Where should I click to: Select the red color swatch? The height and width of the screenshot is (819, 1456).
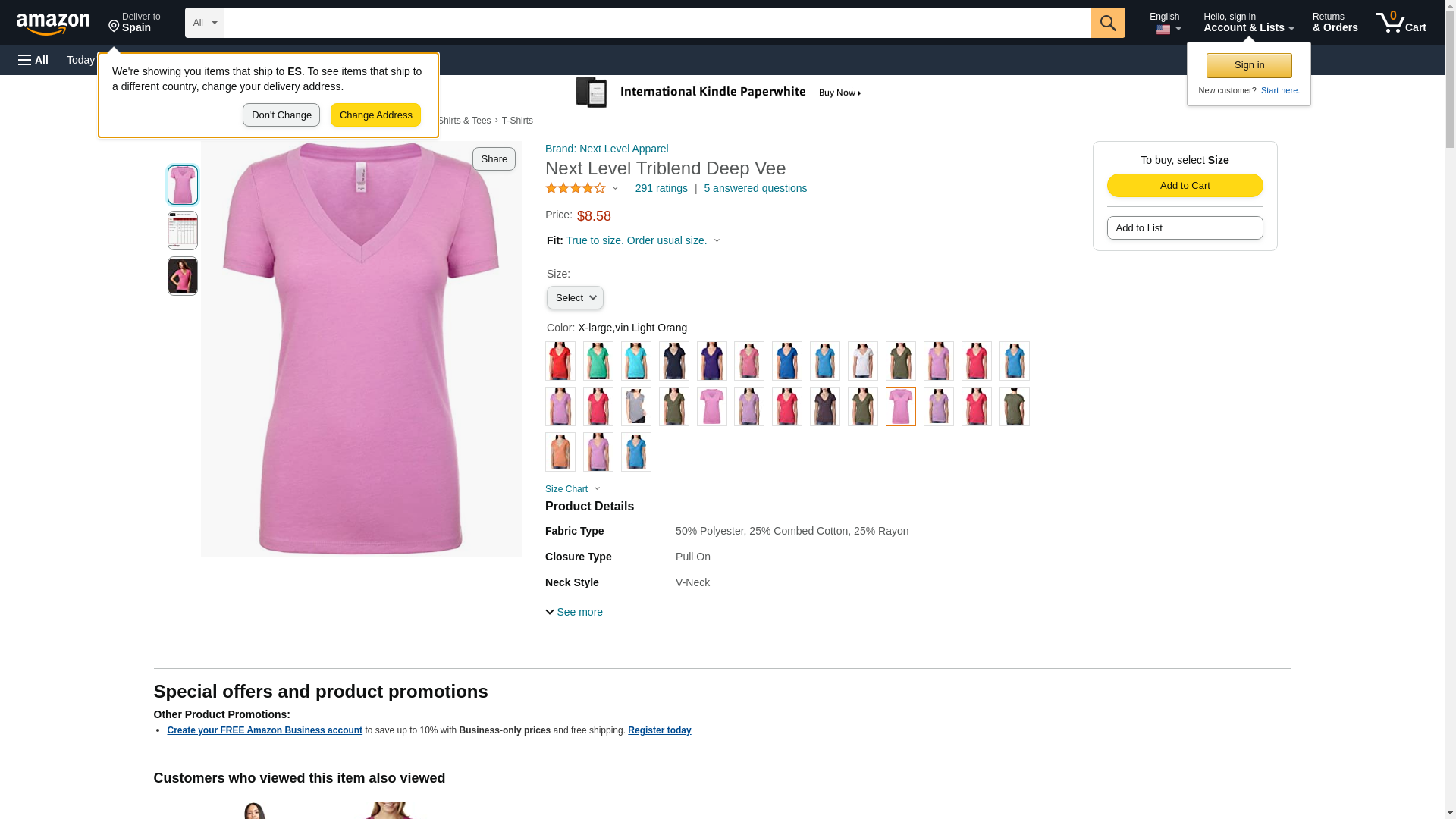(x=560, y=361)
